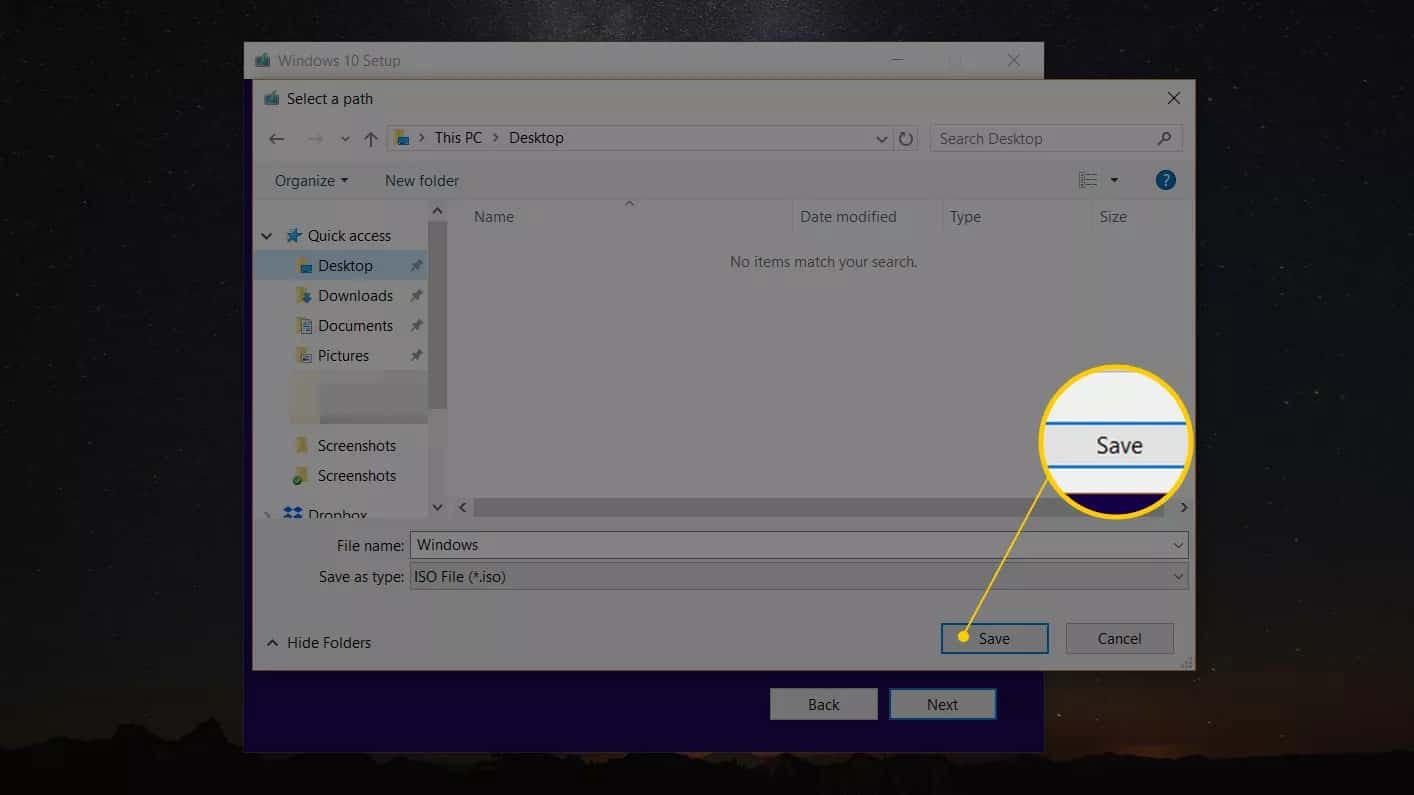Open the Organize menu

coord(310,180)
